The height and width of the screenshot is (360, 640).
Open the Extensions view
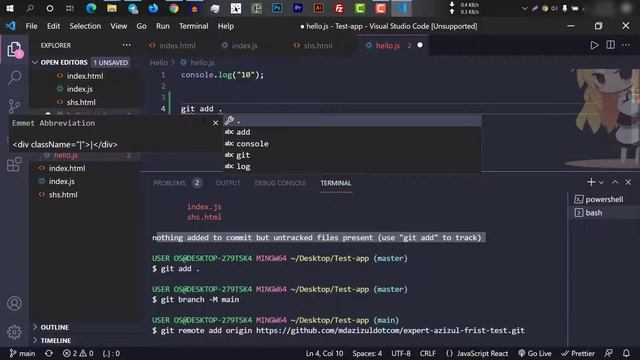[x=14, y=164]
